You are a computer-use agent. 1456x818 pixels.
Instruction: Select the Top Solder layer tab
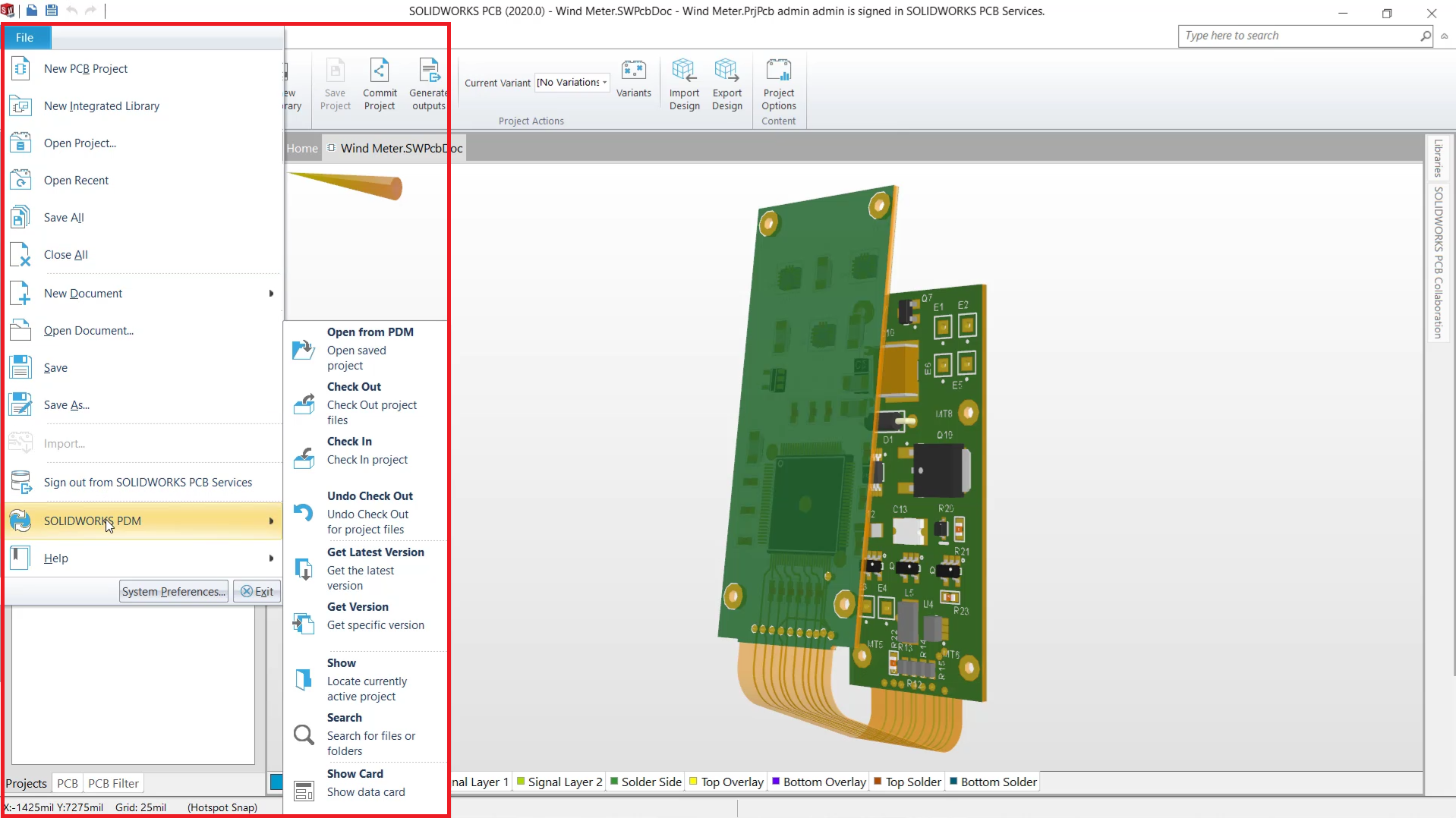pos(908,782)
